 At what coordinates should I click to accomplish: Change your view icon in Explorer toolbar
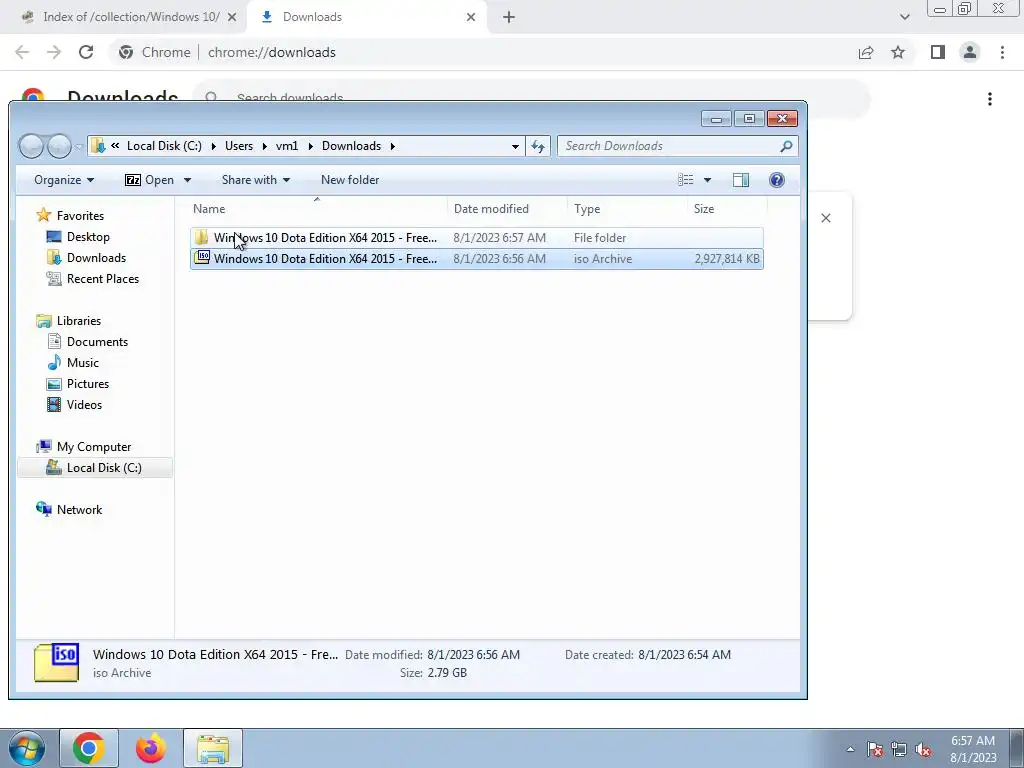685,180
